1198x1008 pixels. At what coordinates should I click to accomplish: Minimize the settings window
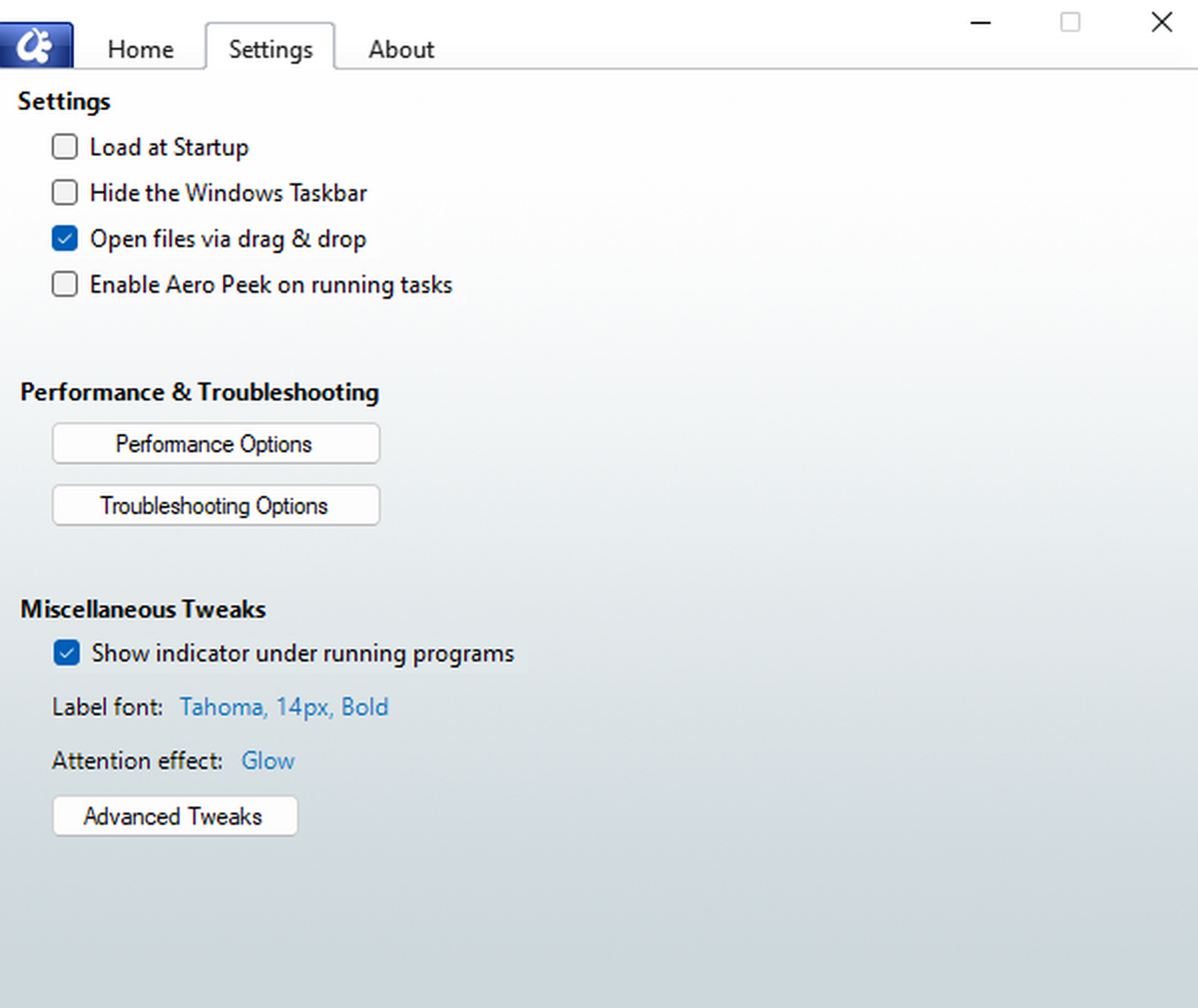click(980, 23)
